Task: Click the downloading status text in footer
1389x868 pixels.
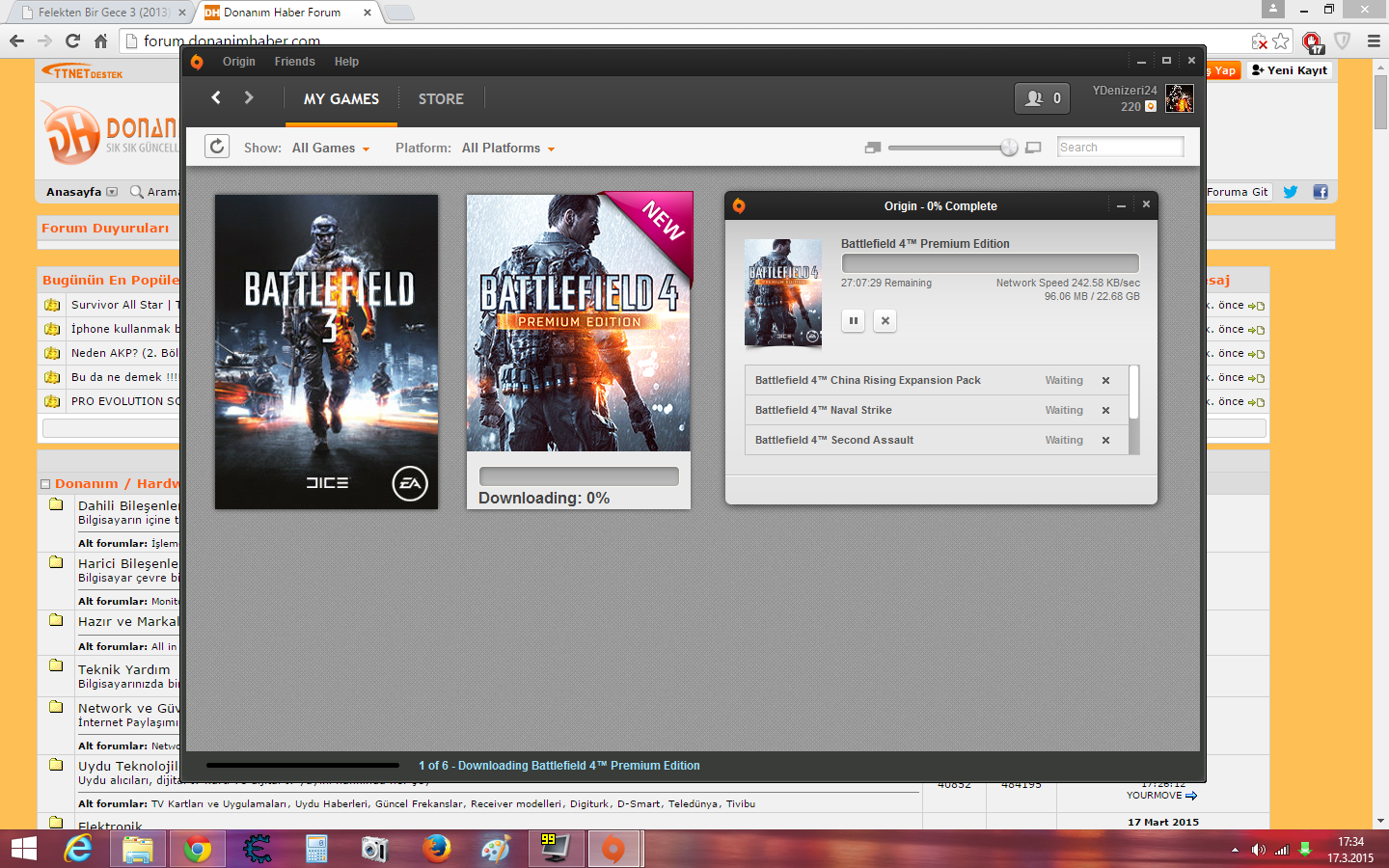Action: tap(559, 766)
